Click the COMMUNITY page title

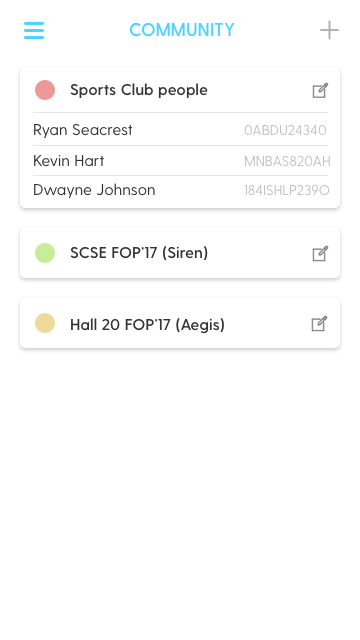coord(182,30)
